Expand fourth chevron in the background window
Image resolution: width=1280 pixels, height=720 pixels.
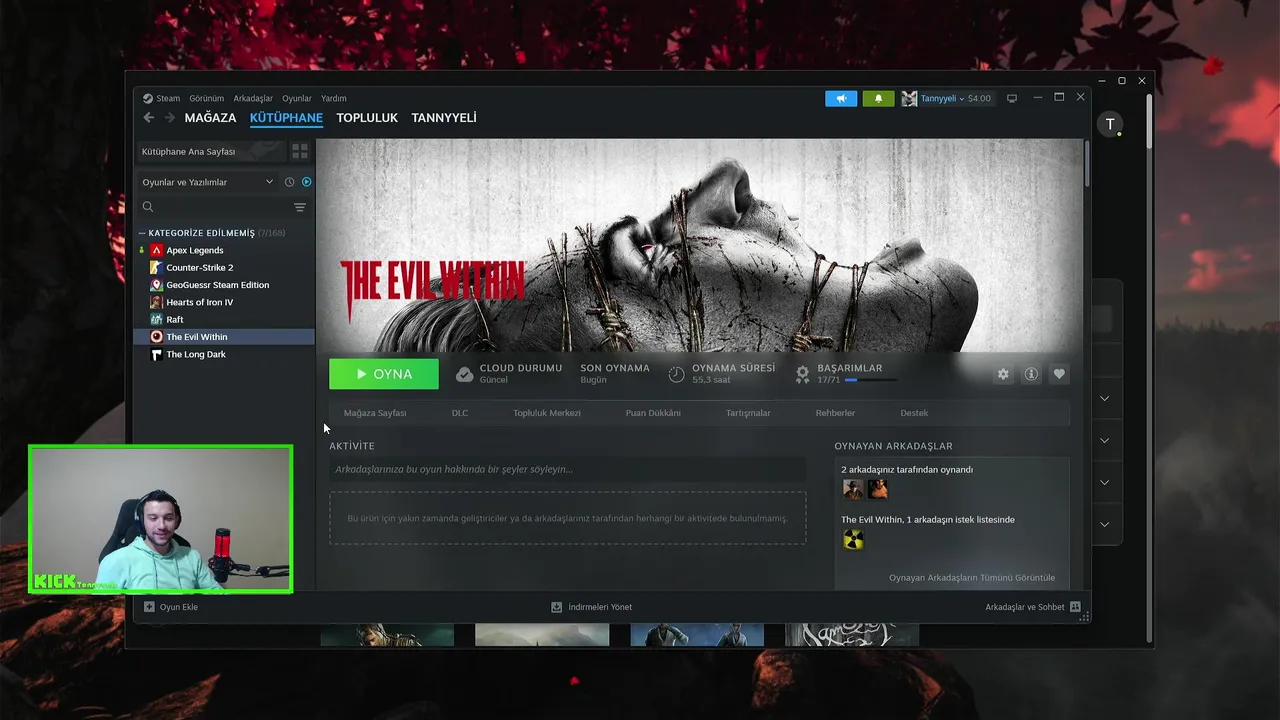[1104, 524]
